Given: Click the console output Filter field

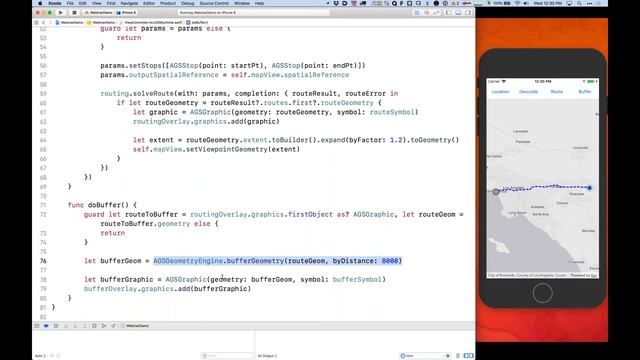Looking at the screenshot, I should [x=425, y=356].
